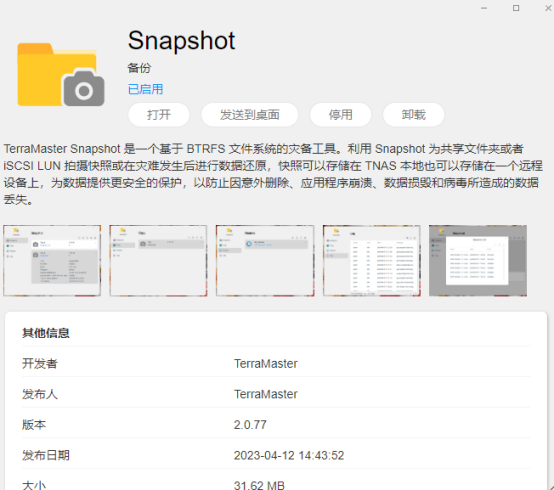Click version number 2.0.77
Screen dimensions: 554x490
(250, 425)
